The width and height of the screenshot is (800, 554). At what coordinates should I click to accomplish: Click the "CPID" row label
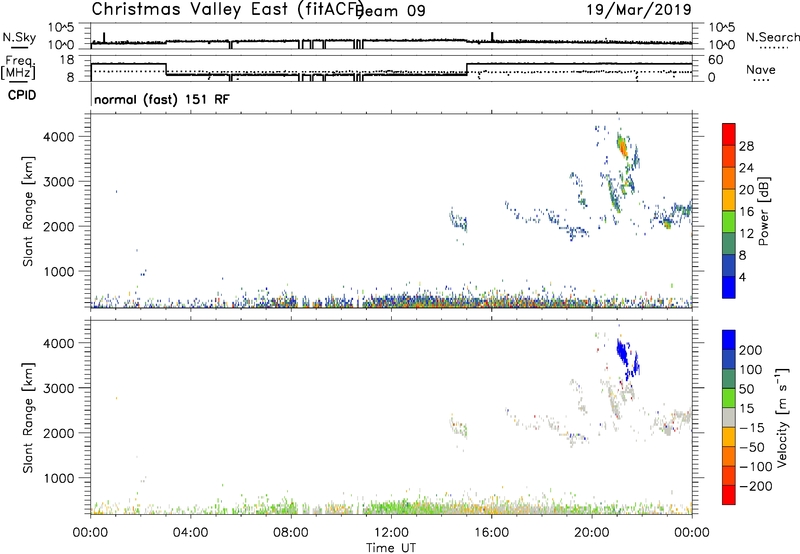[x=22, y=95]
